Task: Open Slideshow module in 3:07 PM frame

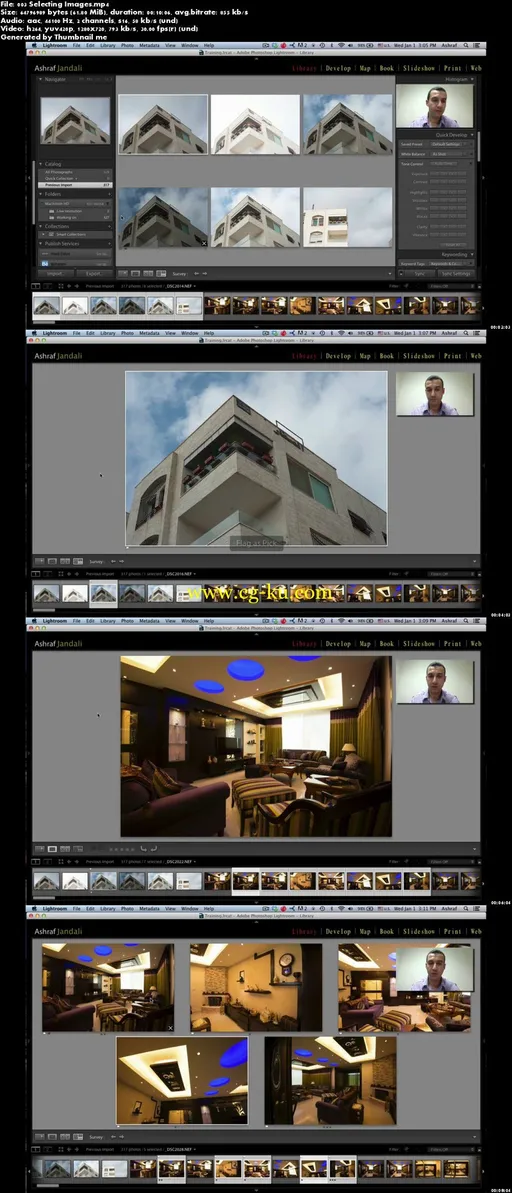Action: point(419,356)
